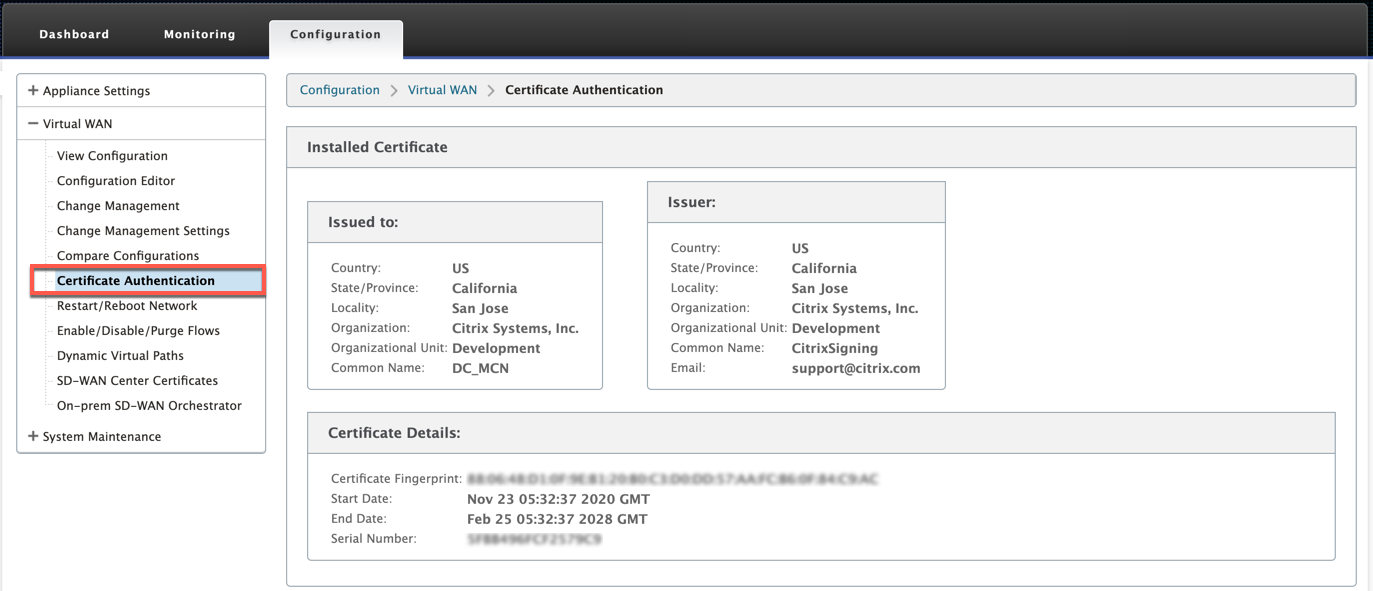Click the blurred Serial Number value
1373x591 pixels.
point(534,539)
